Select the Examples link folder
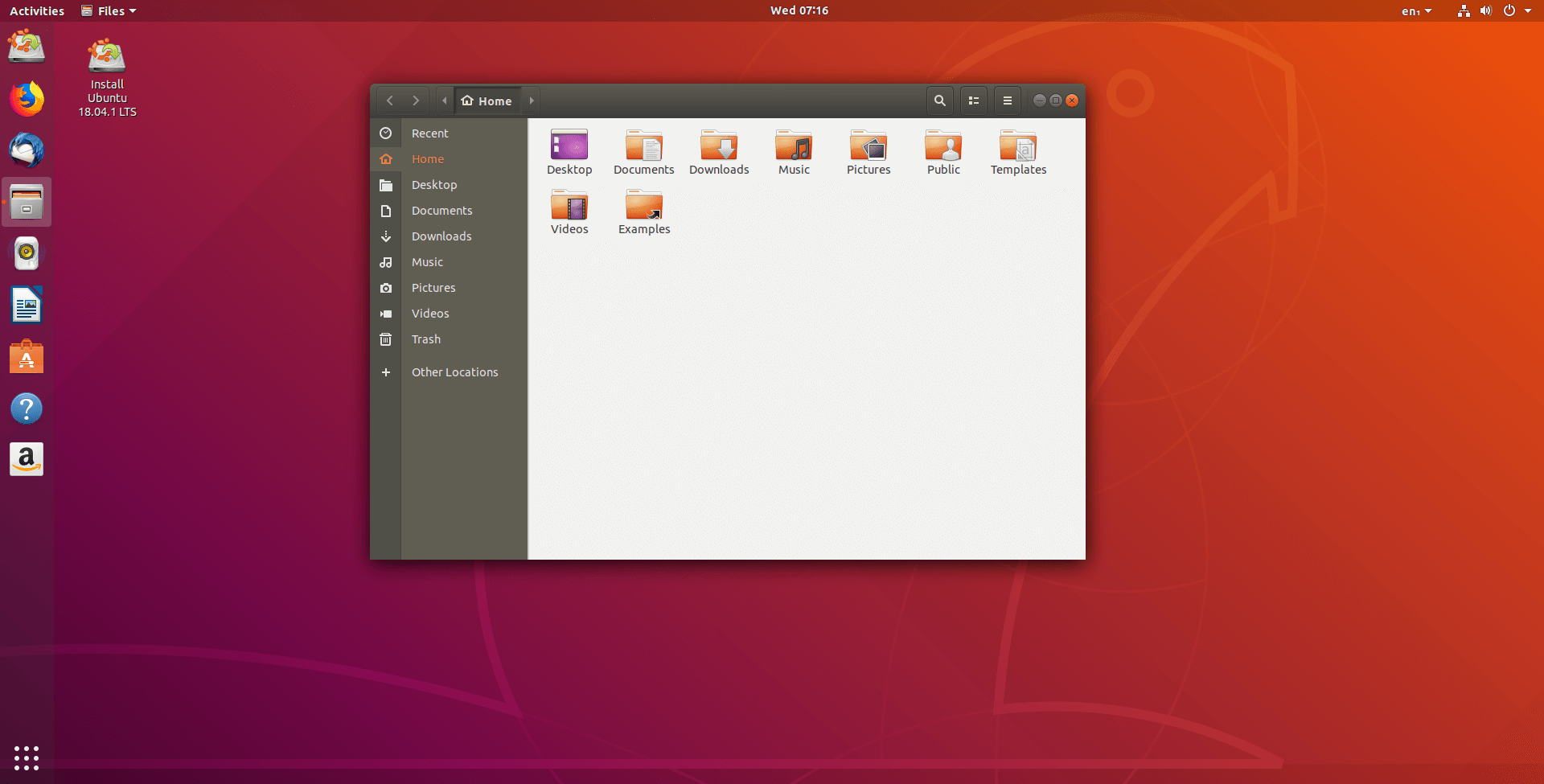1544x784 pixels. (644, 211)
